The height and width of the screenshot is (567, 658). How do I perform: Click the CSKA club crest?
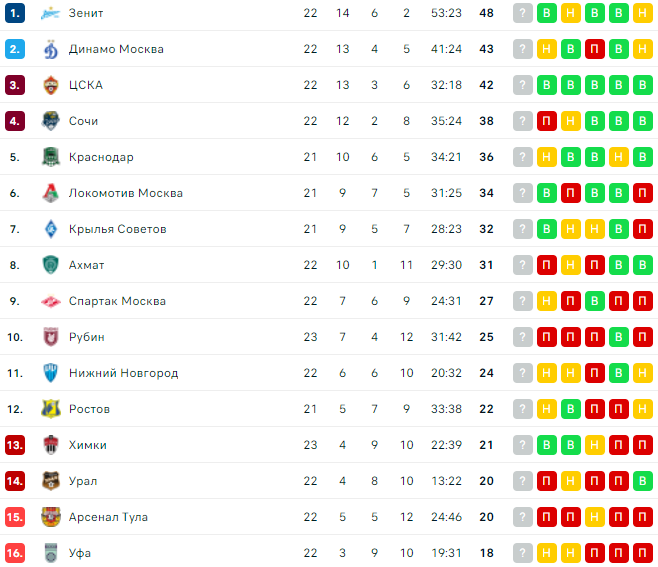coord(51,85)
